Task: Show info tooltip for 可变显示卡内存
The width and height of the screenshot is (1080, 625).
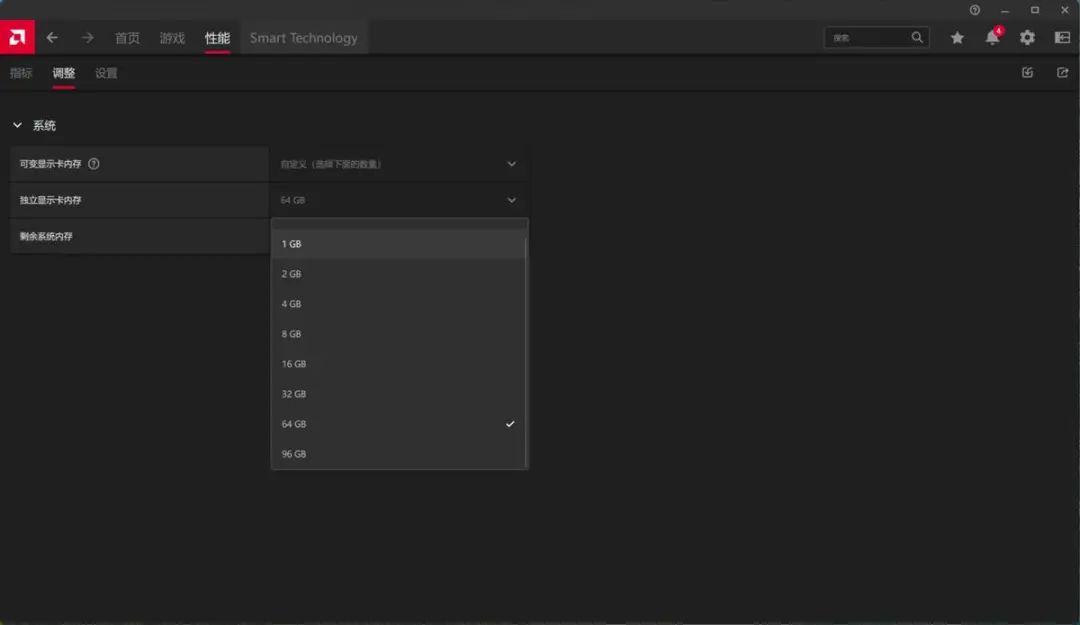Action: click(x=94, y=164)
